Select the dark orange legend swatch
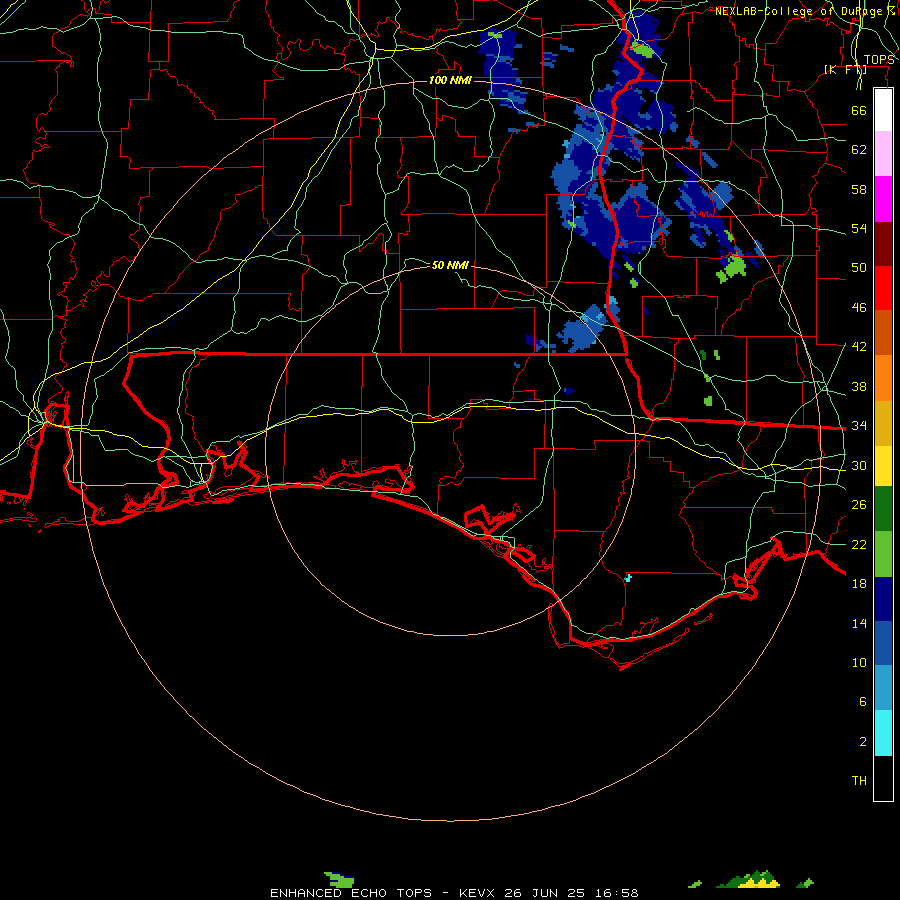The image size is (900, 900). [x=883, y=332]
